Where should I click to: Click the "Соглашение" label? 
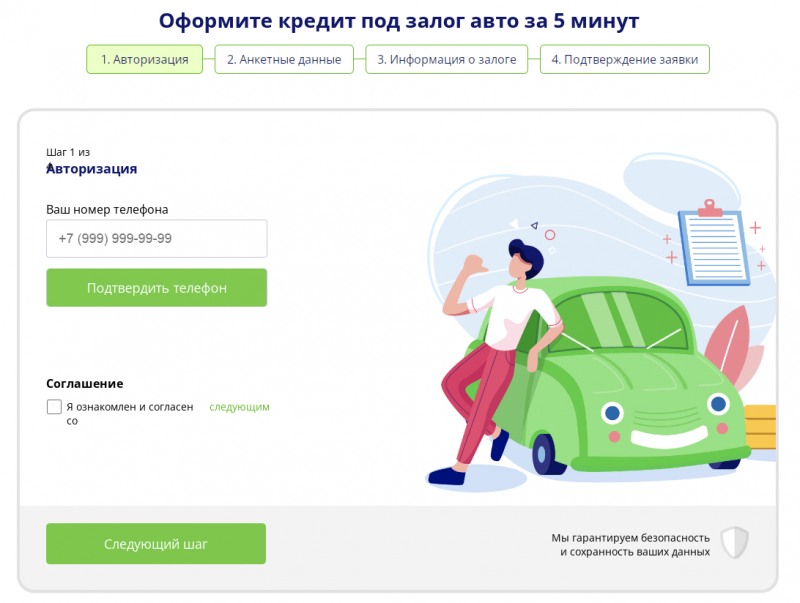[x=83, y=383]
